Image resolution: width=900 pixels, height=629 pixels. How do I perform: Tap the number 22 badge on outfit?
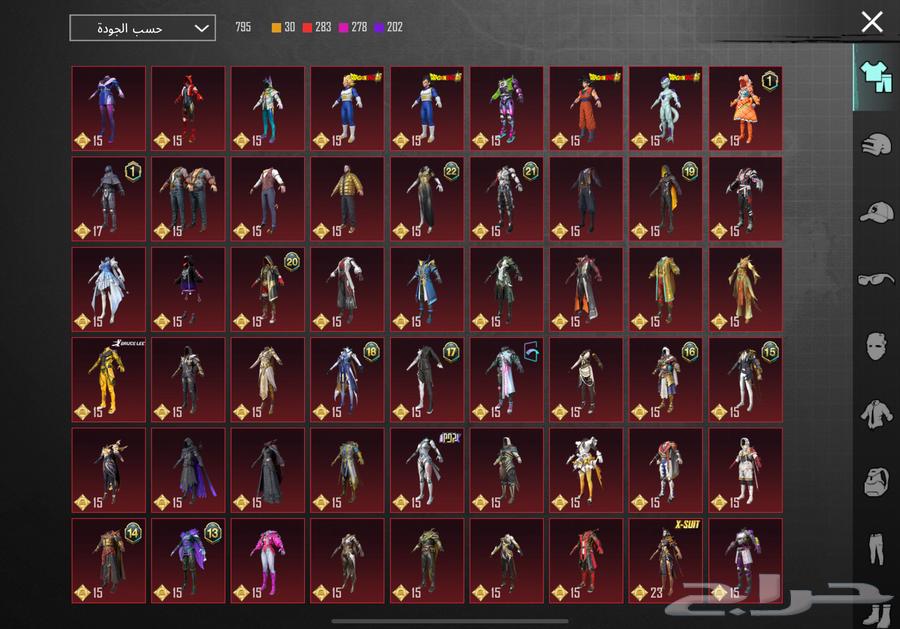pyautogui.click(x=451, y=171)
